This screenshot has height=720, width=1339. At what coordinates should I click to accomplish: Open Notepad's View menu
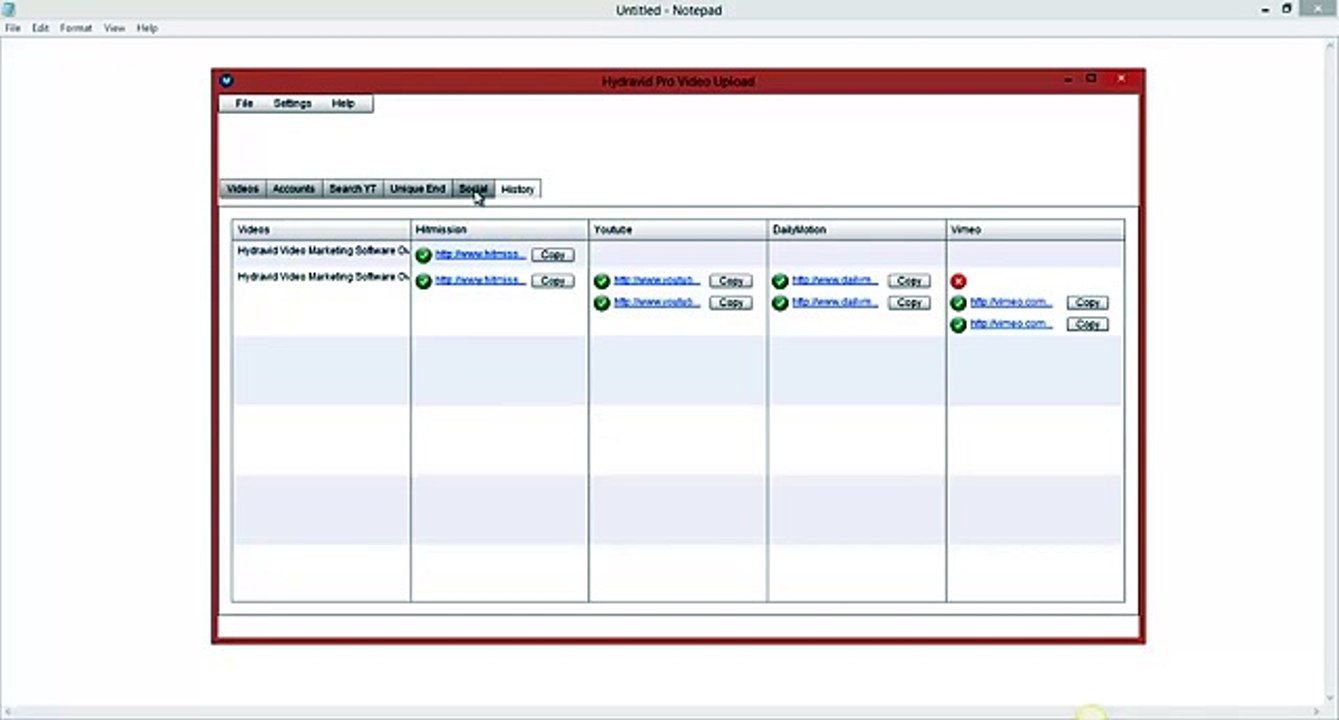click(x=115, y=28)
